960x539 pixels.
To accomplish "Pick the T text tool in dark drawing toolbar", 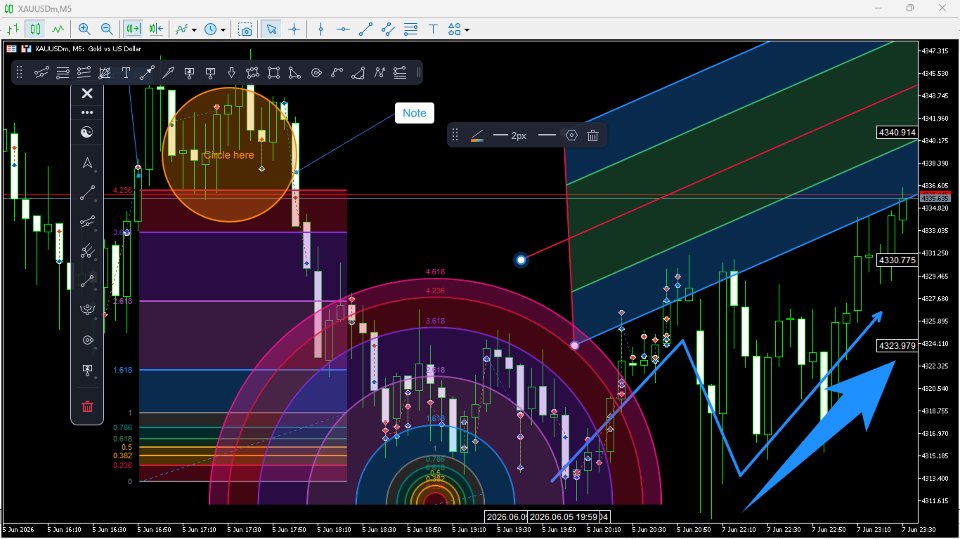I will [126, 73].
